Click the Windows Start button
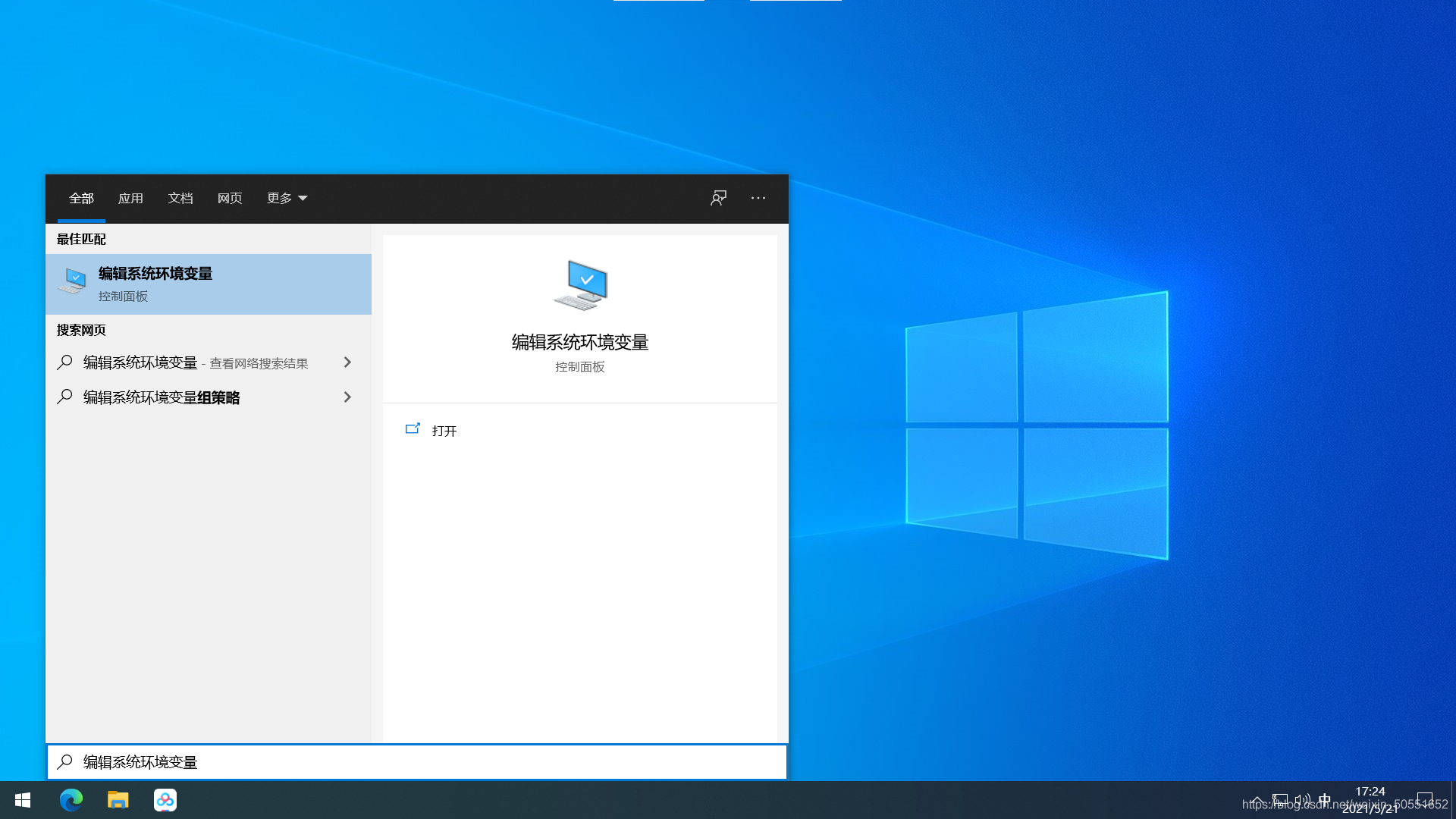The width and height of the screenshot is (1456, 819). (22, 799)
